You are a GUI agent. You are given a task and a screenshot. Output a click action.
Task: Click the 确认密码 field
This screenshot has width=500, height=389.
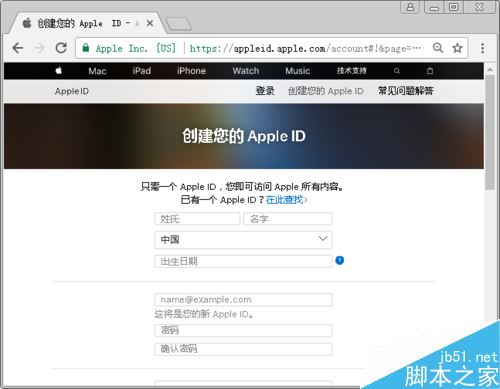coord(243,349)
